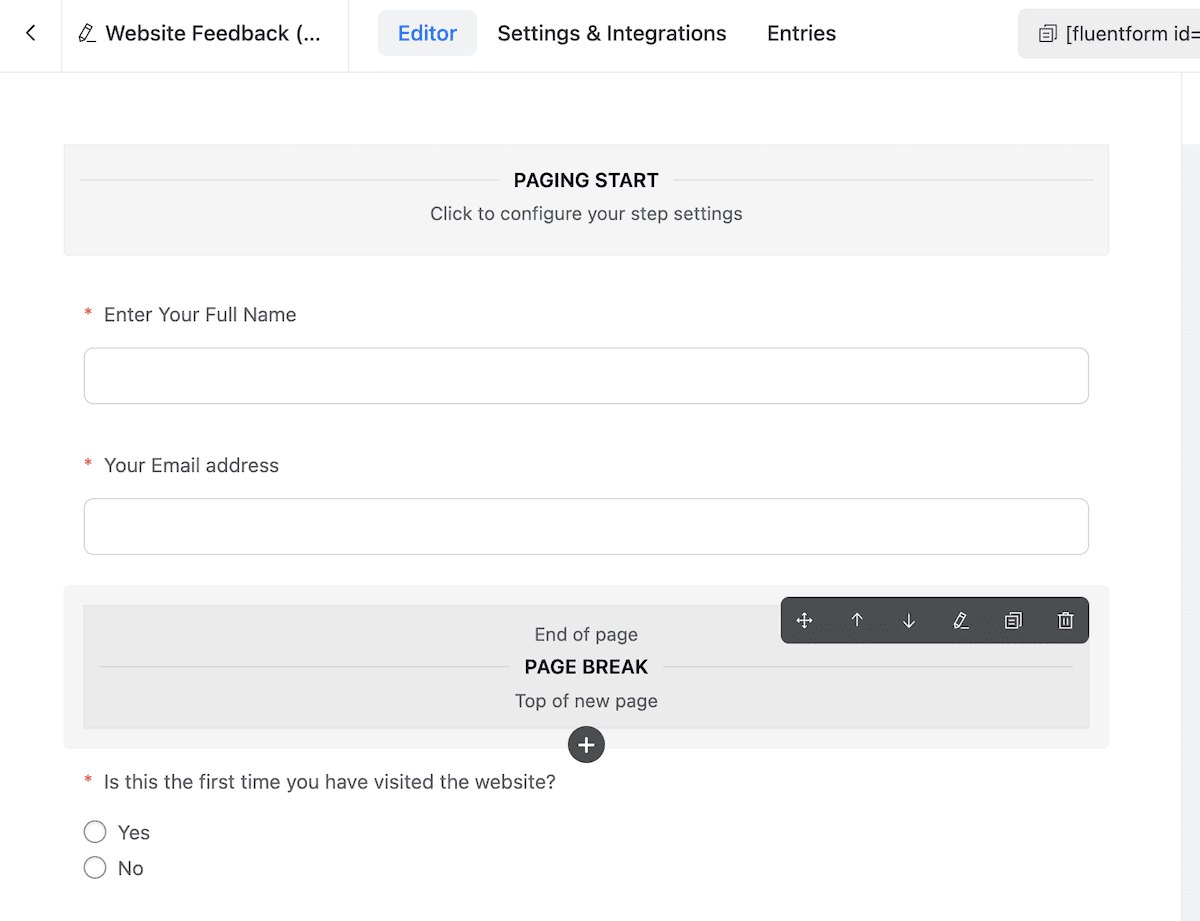Go back using the left chevron arrow
The width and height of the screenshot is (1200, 921).
(31, 33)
